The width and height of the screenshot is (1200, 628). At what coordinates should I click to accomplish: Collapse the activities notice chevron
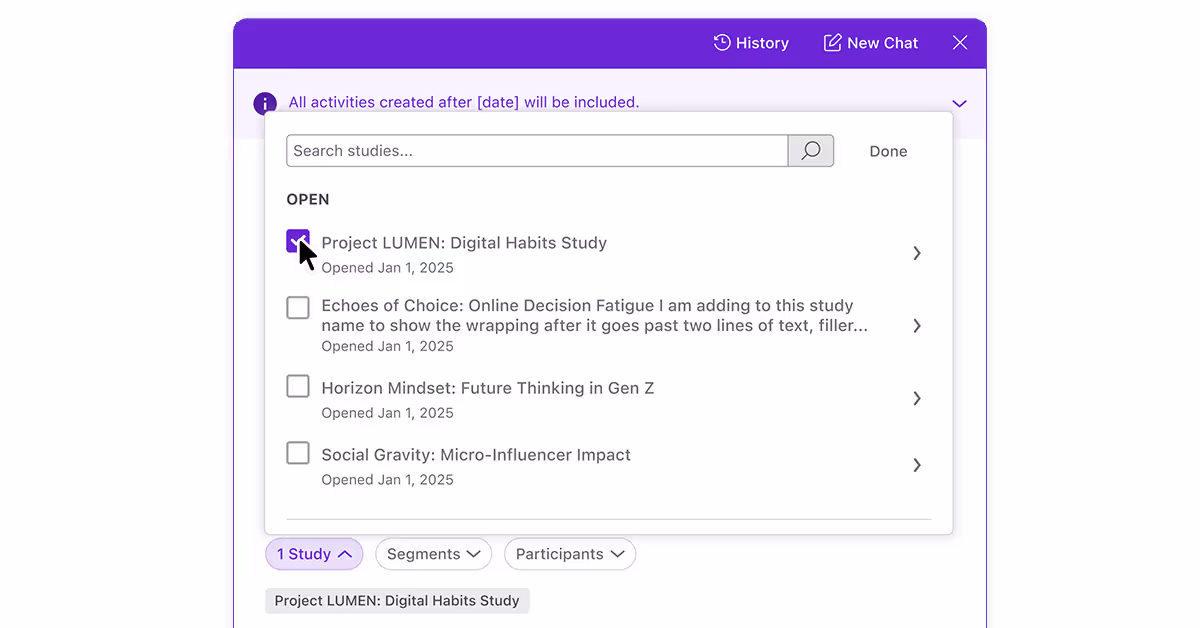pos(959,103)
